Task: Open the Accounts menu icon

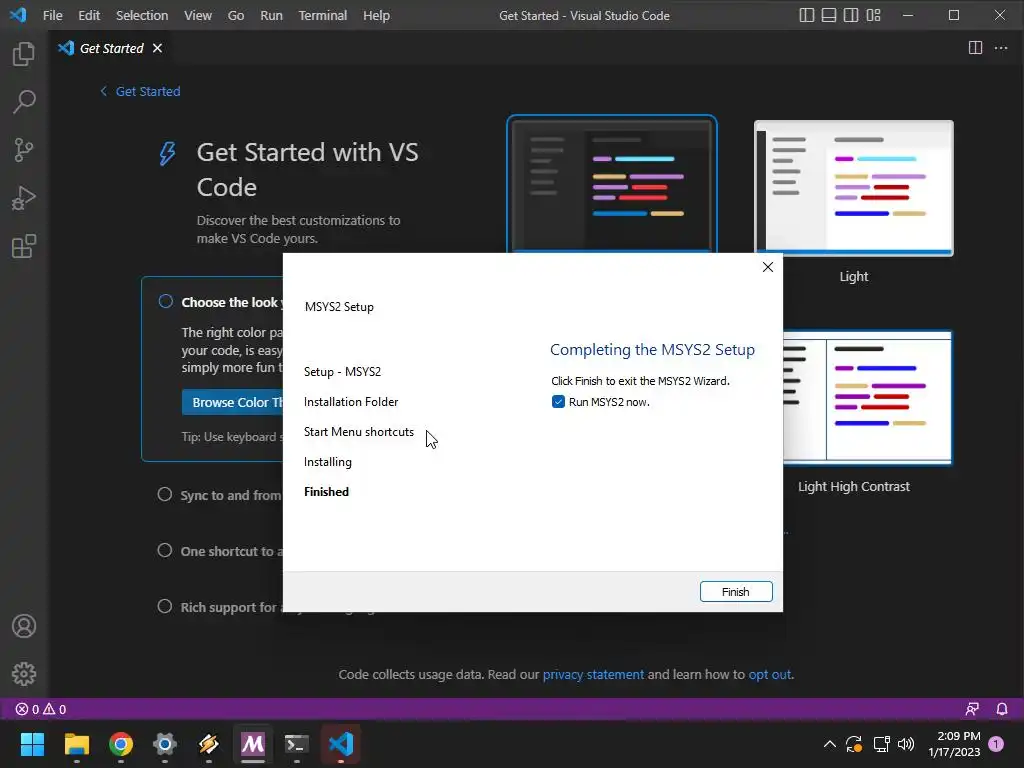Action: click(24, 626)
